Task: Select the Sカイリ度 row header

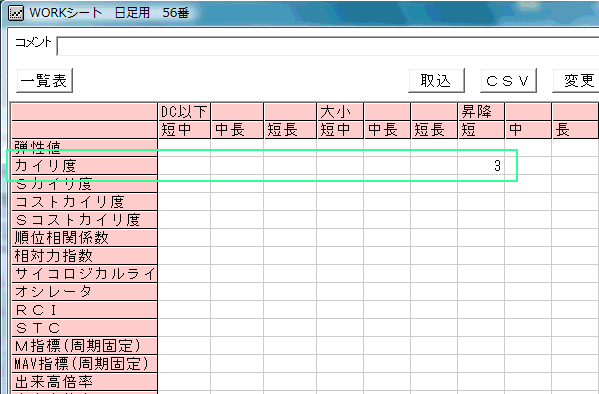Action: pyautogui.click(x=84, y=184)
